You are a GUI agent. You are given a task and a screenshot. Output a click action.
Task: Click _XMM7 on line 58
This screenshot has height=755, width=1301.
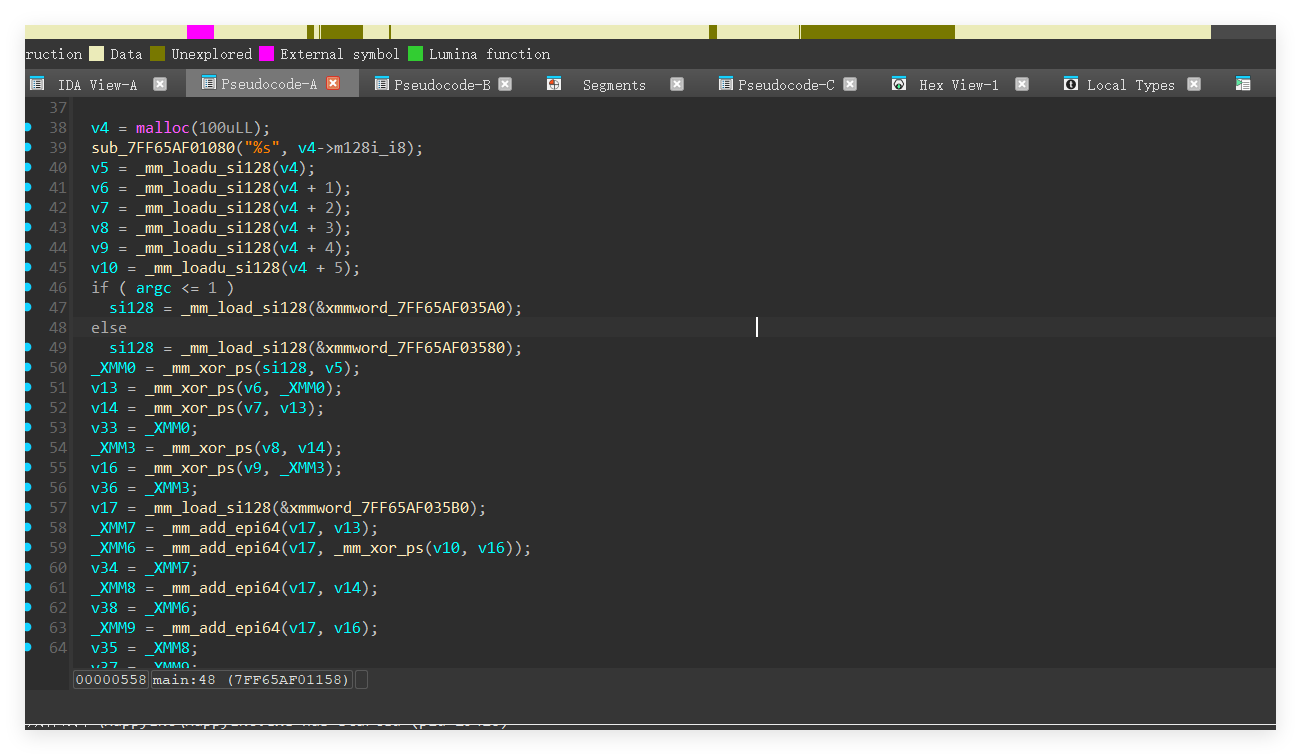[113, 528]
